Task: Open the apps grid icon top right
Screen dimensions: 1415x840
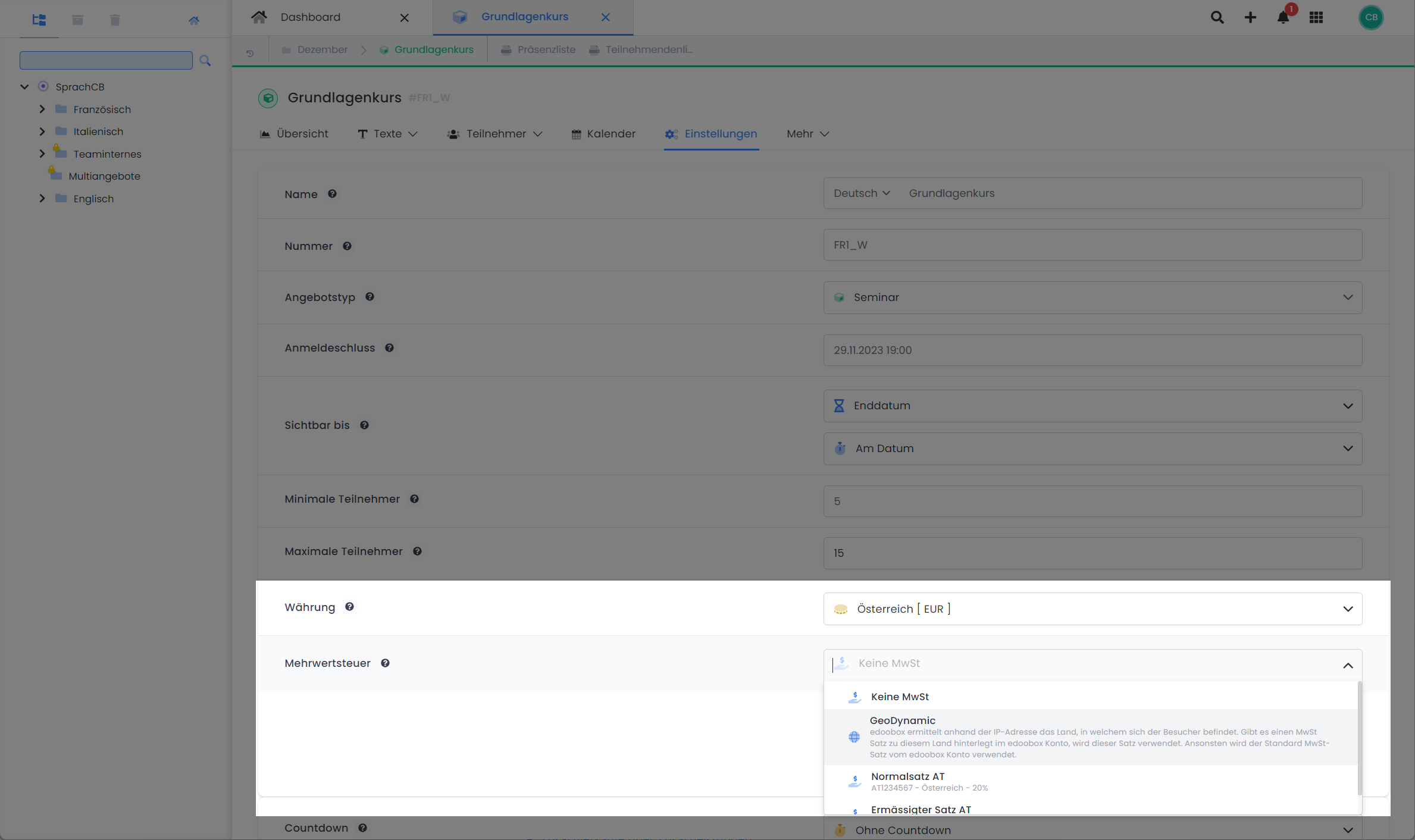Action: (x=1317, y=17)
